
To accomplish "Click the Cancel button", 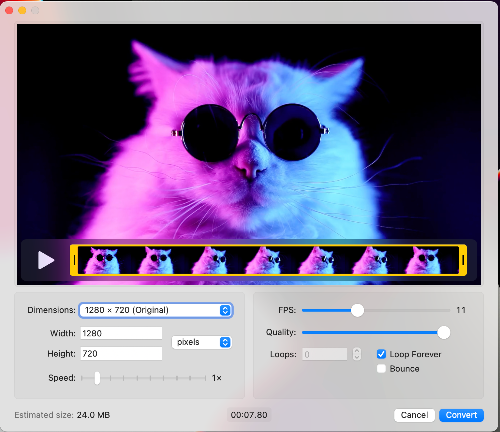I will [414, 415].
